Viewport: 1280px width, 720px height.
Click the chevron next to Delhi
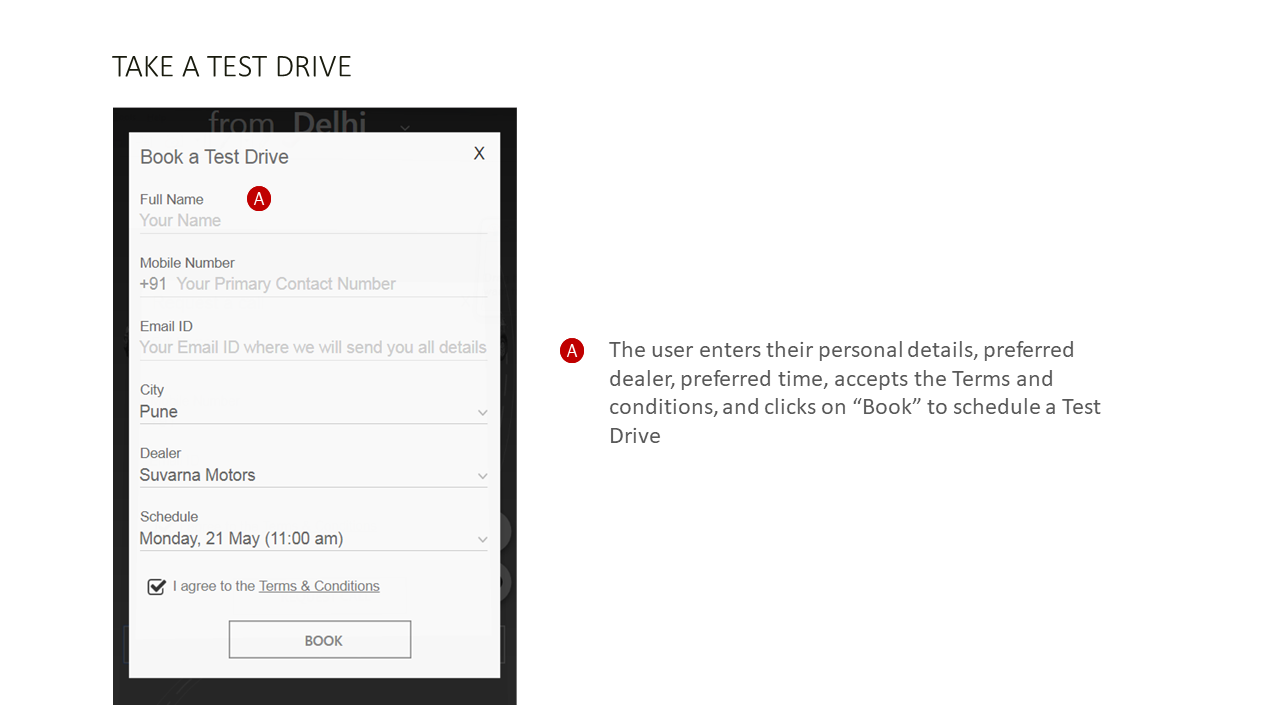[x=405, y=127]
